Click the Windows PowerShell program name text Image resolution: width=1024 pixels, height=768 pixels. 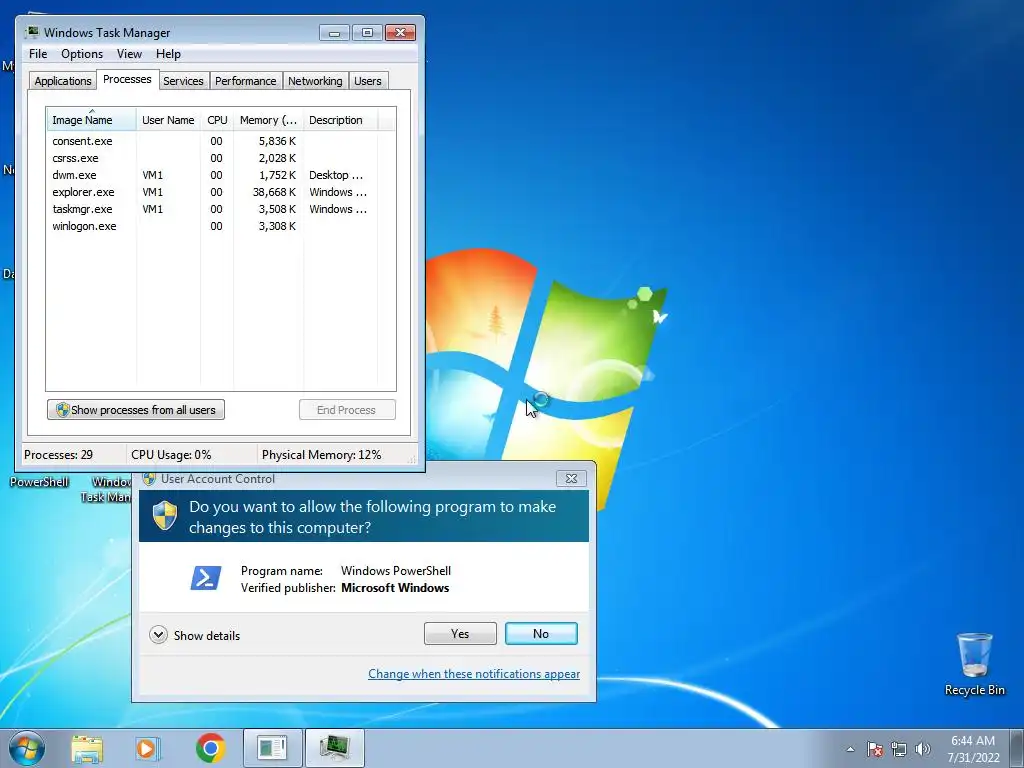pos(396,571)
